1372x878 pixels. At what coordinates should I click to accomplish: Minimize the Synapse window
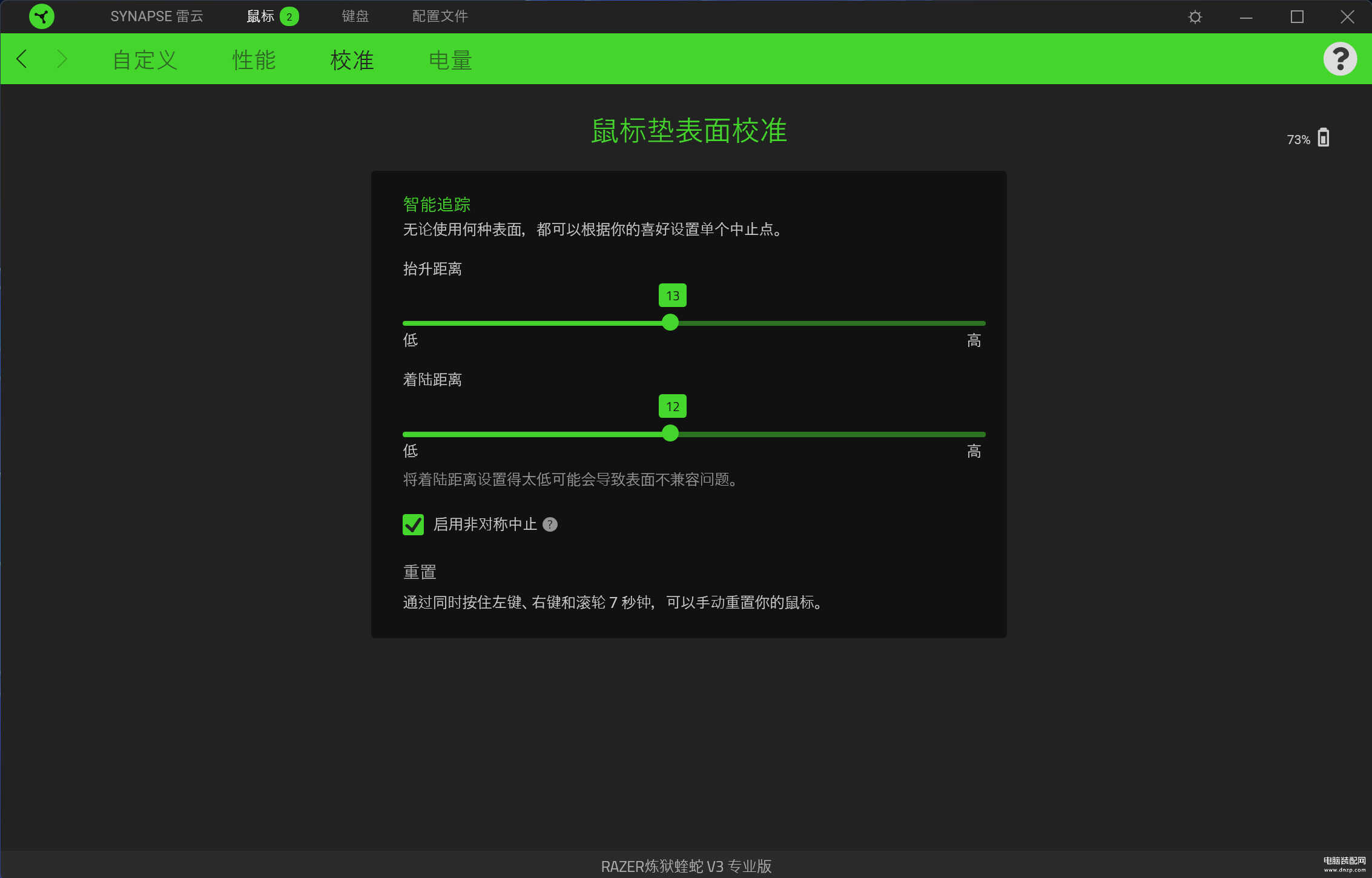(x=1246, y=17)
